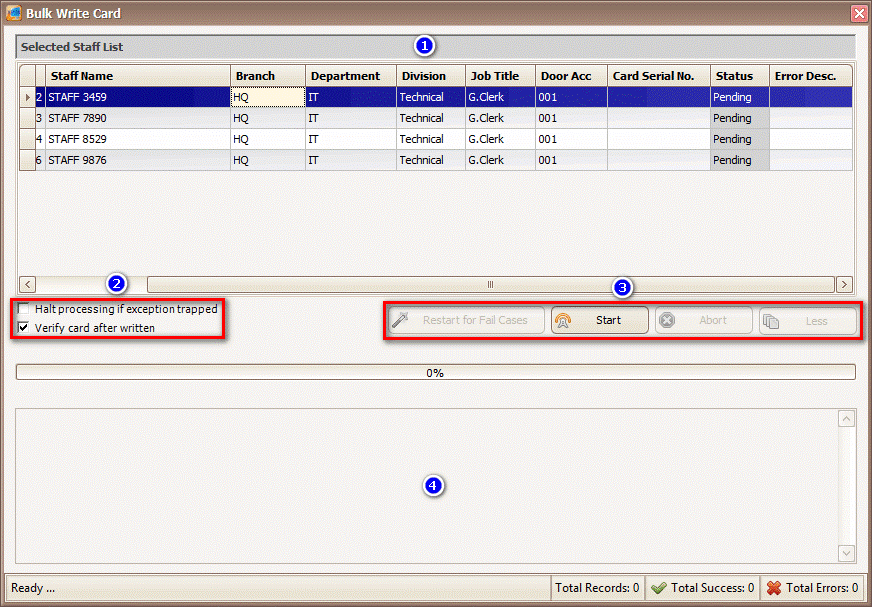This screenshot has height=607, width=872.
Task: Click the green Total Success checkmark icon
Action: pos(658,588)
